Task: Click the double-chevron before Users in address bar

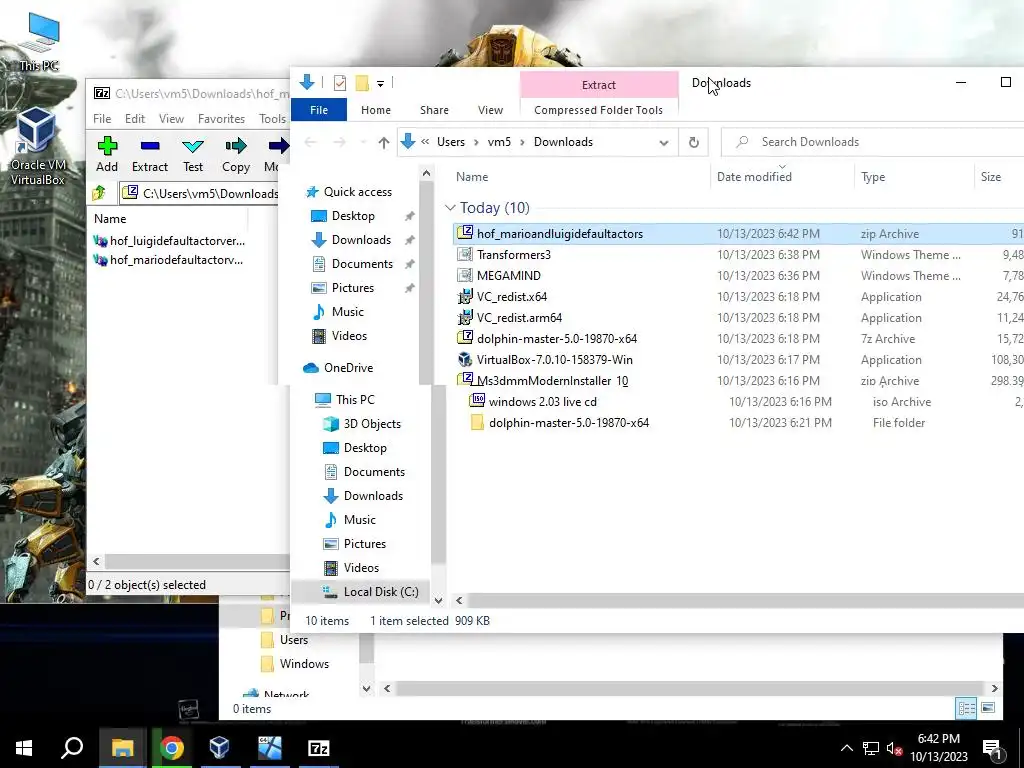Action: tap(425, 142)
